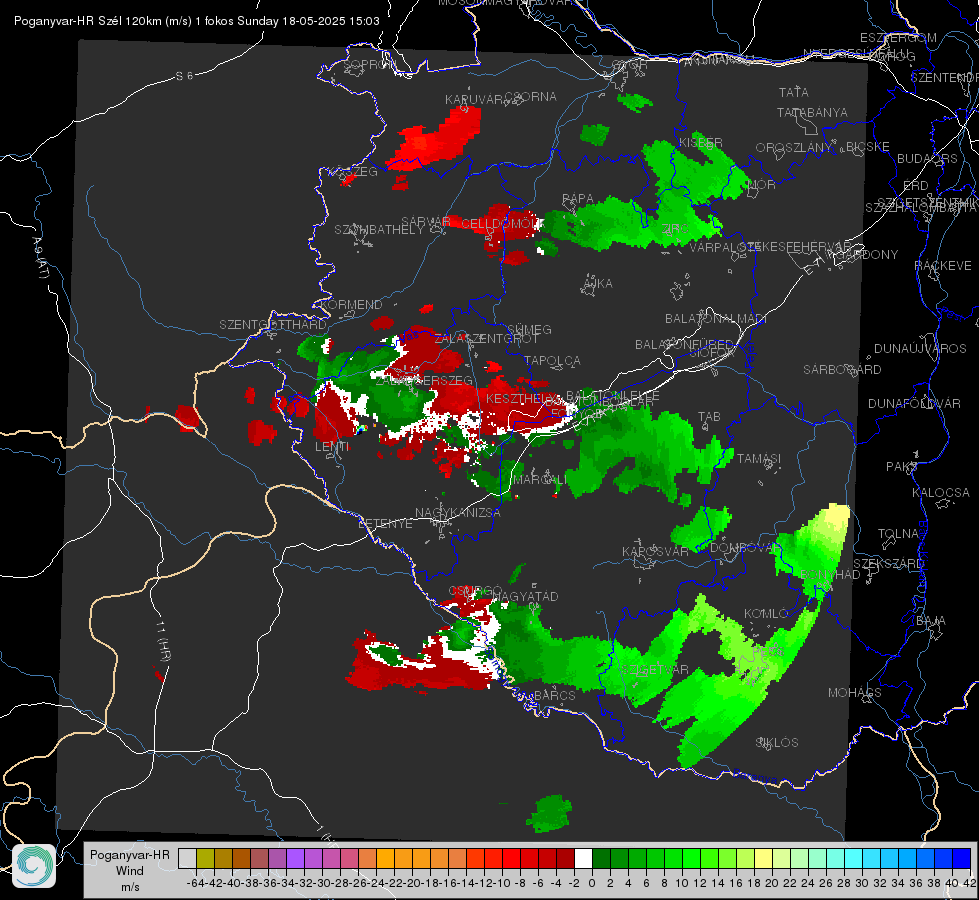This screenshot has height=900, width=979.
Task: Click the SZIGETVAR town label
Action: 654,670
